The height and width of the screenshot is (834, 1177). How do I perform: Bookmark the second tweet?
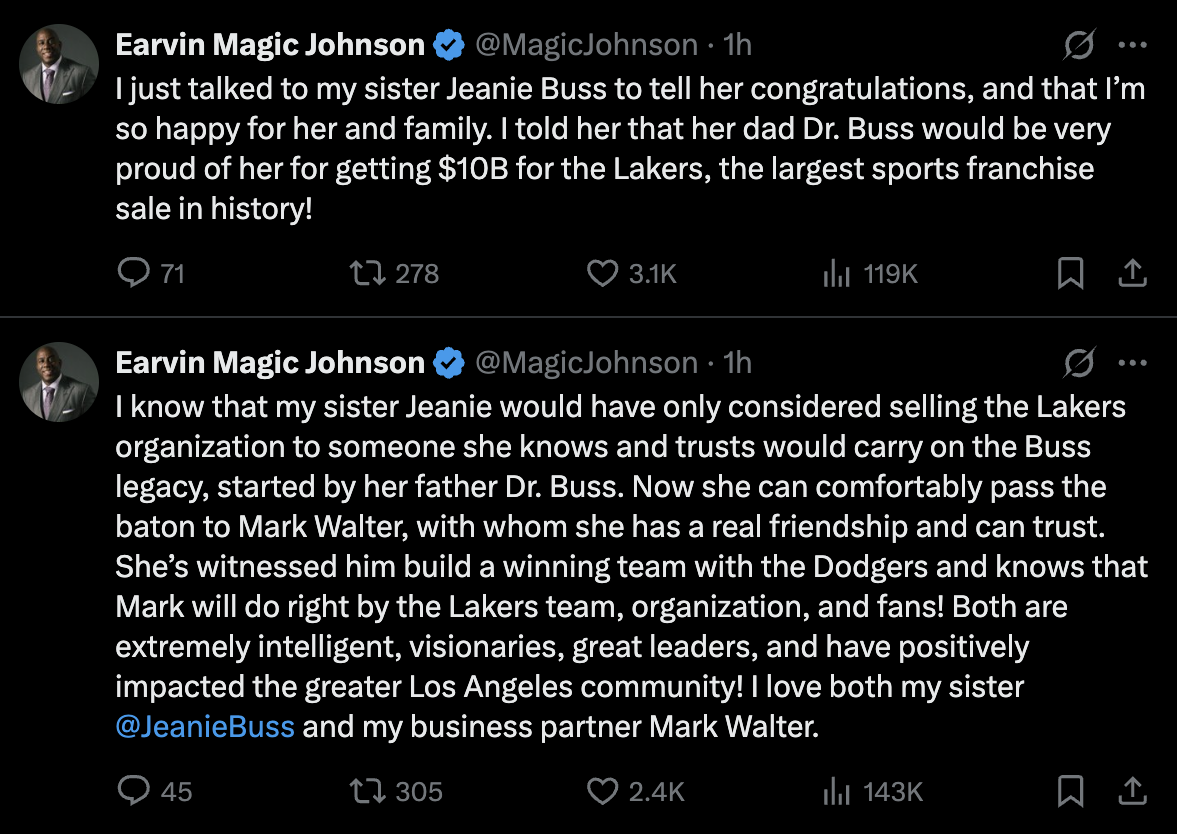[1071, 791]
